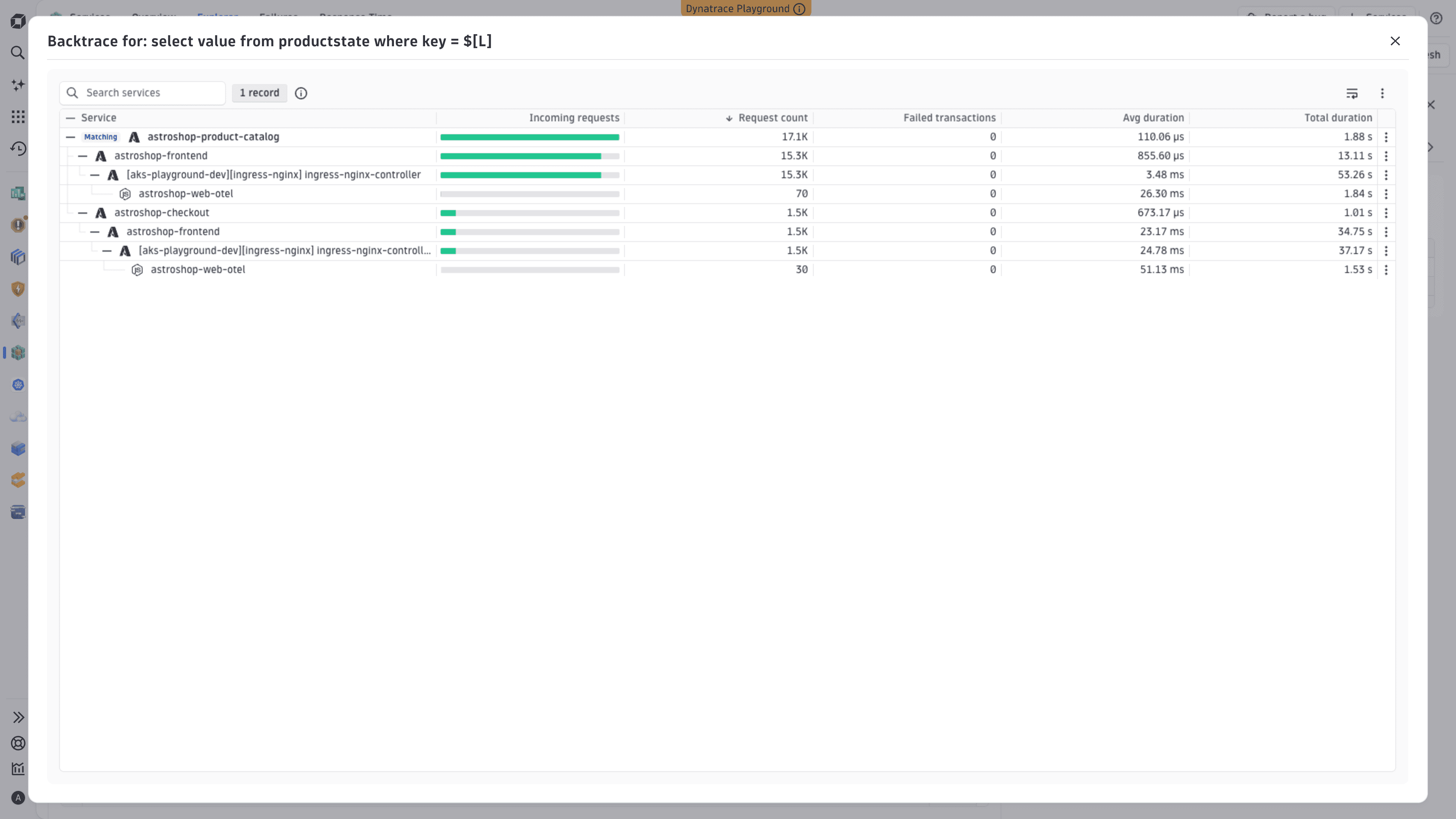The height and width of the screenshot is (819, 1456).
Task: Click the 1.88 s total duration value
Action: click(x=1358, y=137)
